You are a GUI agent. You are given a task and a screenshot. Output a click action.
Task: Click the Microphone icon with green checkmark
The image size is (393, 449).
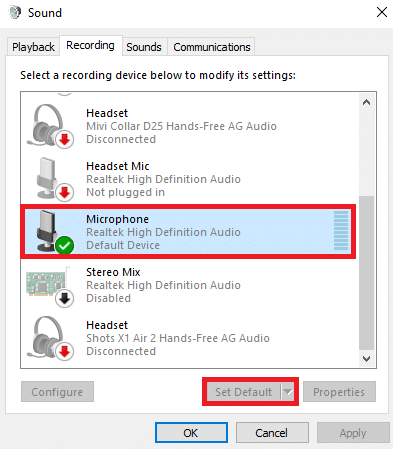[54, 232]
